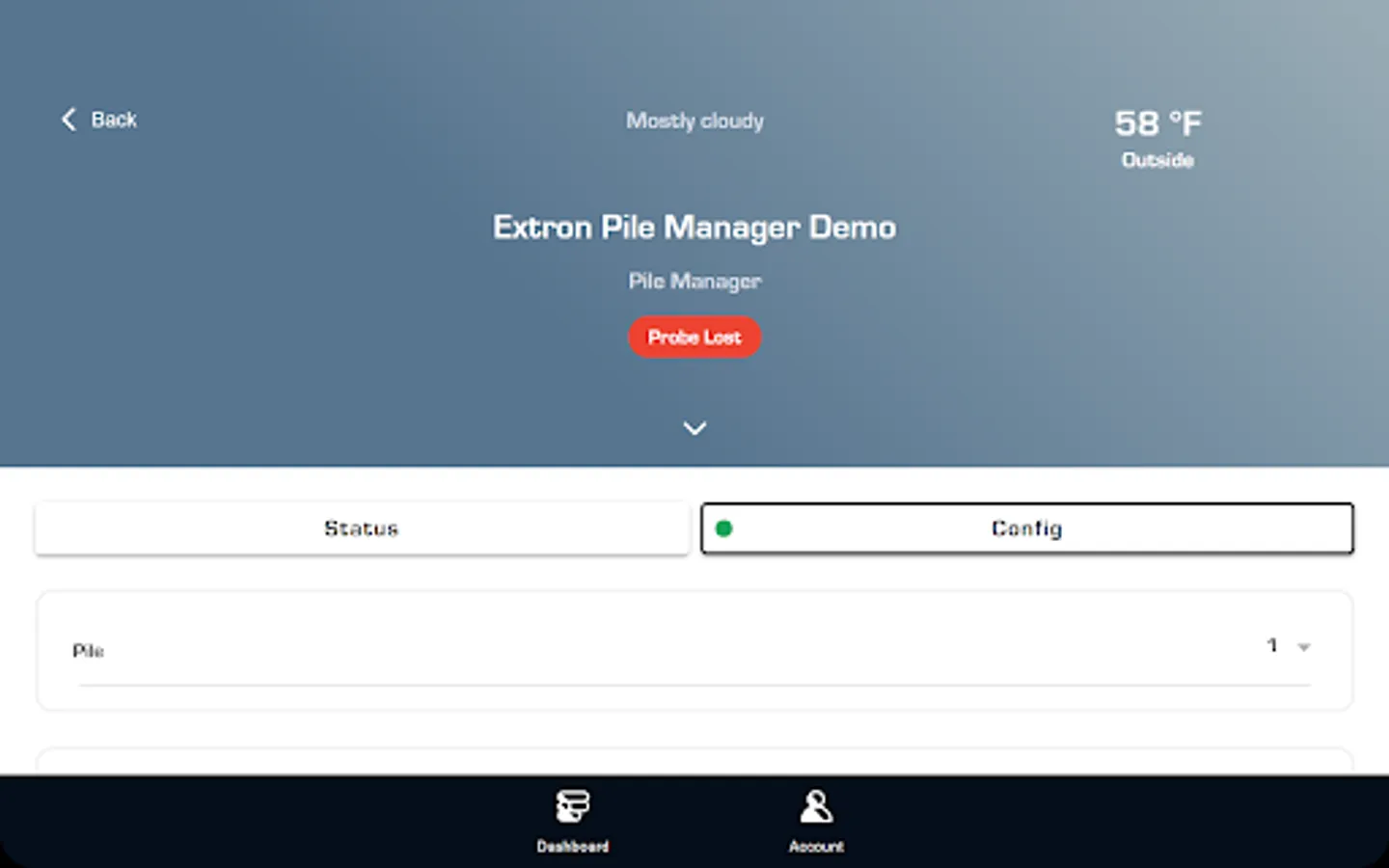Open the Pile number dropdown

[1289, 646]
